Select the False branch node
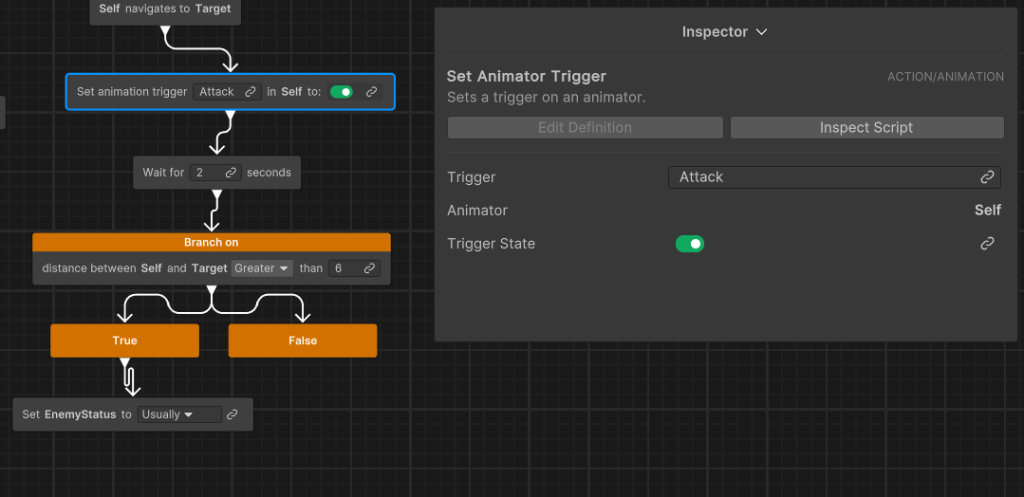The height and width of the screenshot is (497, 1024). tap(303, 341)
